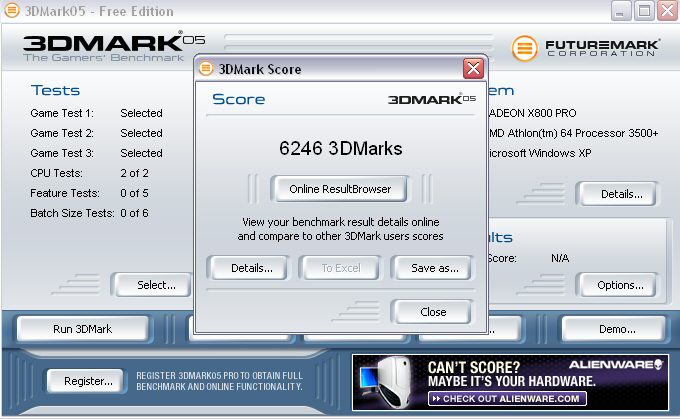Click the Alienware advertisement banner
The height and width of the screenshot is (419, 680).
point(510,382)
